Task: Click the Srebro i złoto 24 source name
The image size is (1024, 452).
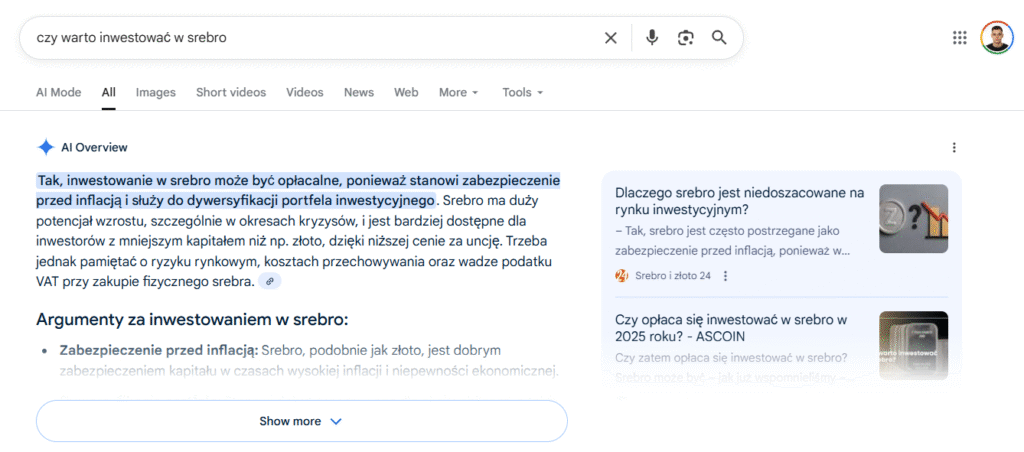Action: [673, 276]
